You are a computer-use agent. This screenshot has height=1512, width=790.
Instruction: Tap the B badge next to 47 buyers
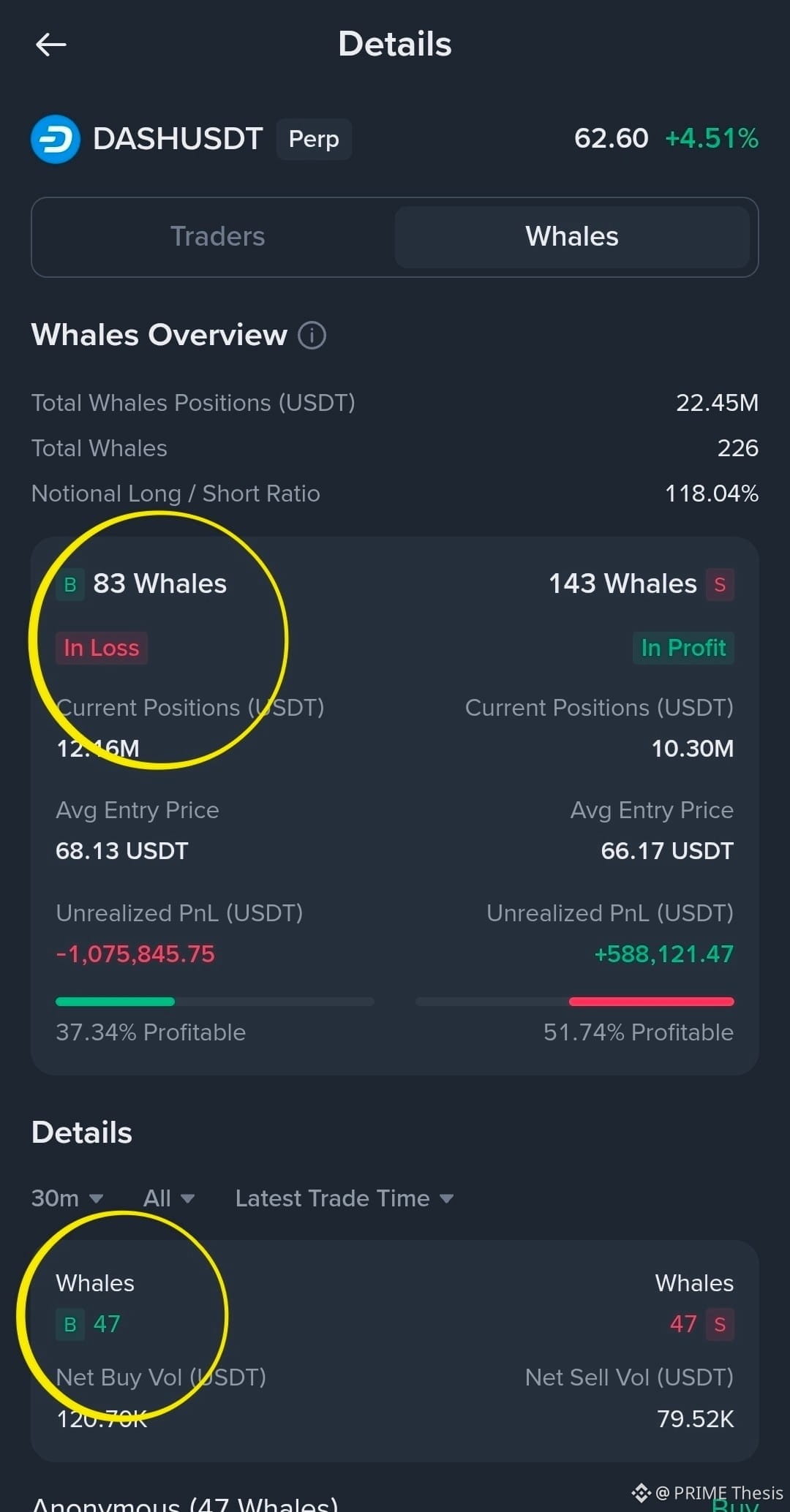click(x=70, y=1324)
